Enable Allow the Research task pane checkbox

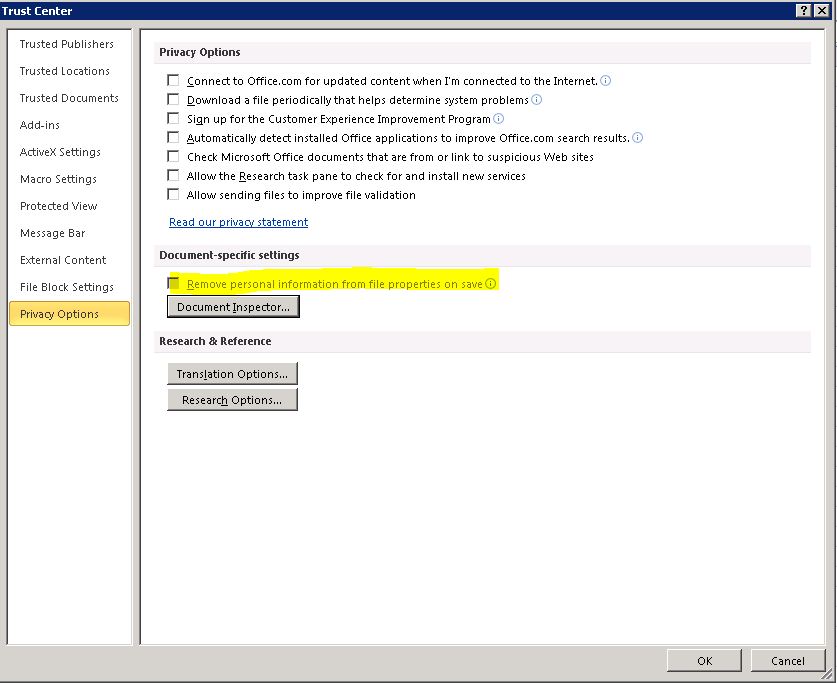point(174,176)
